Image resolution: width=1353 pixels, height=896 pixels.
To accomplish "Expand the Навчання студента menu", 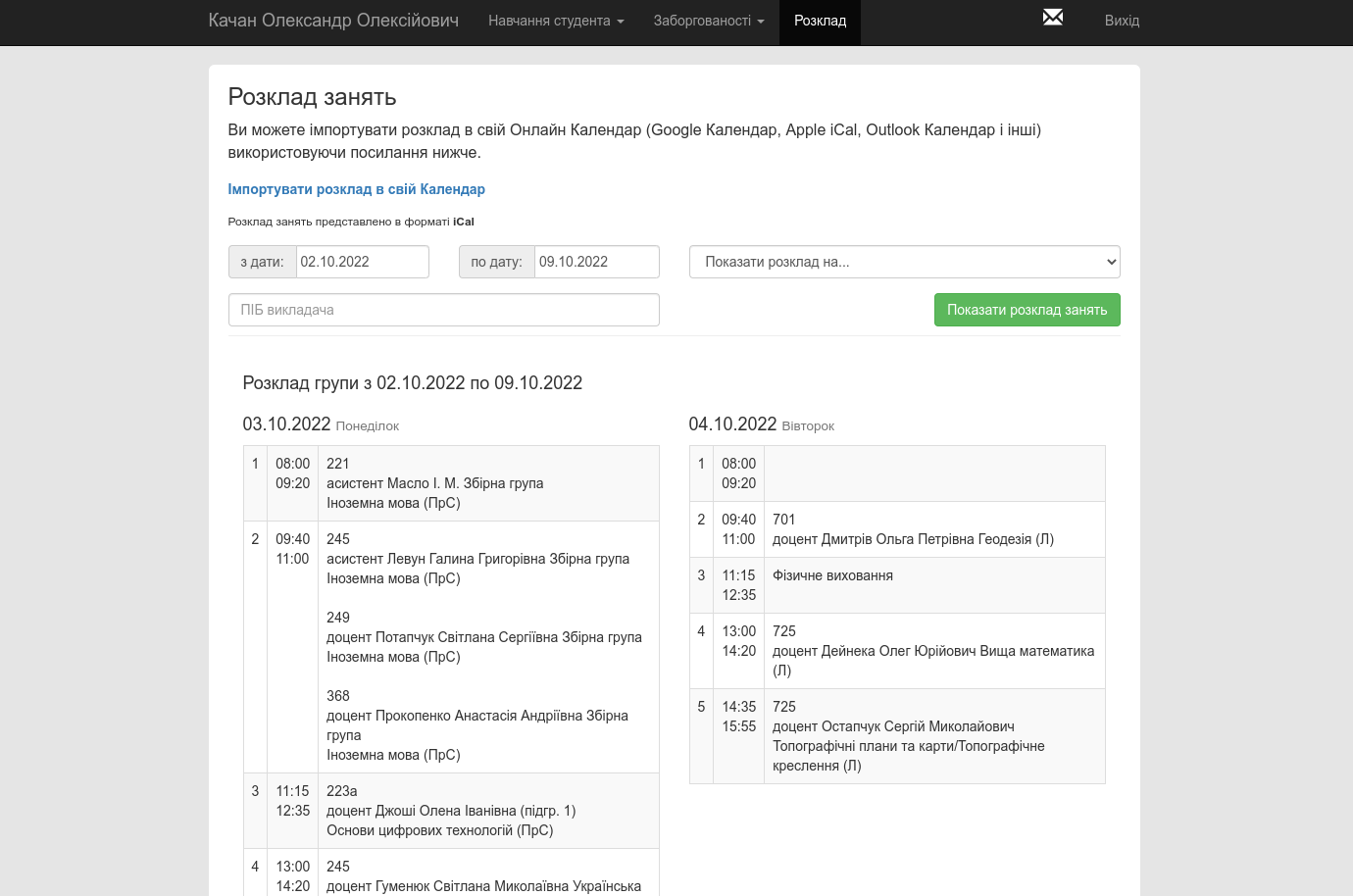I will (x=555, y=21).
